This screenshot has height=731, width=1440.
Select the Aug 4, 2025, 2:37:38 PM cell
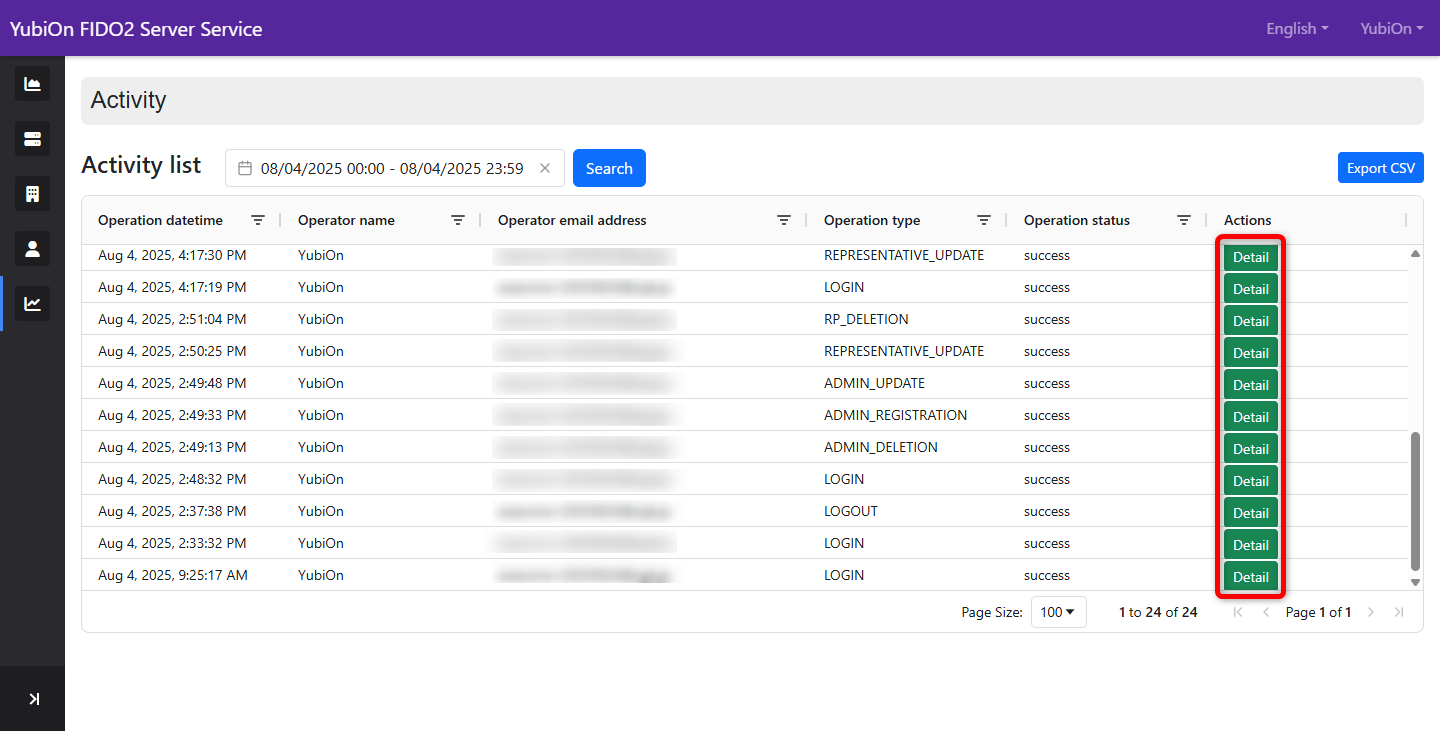(172, 511)
